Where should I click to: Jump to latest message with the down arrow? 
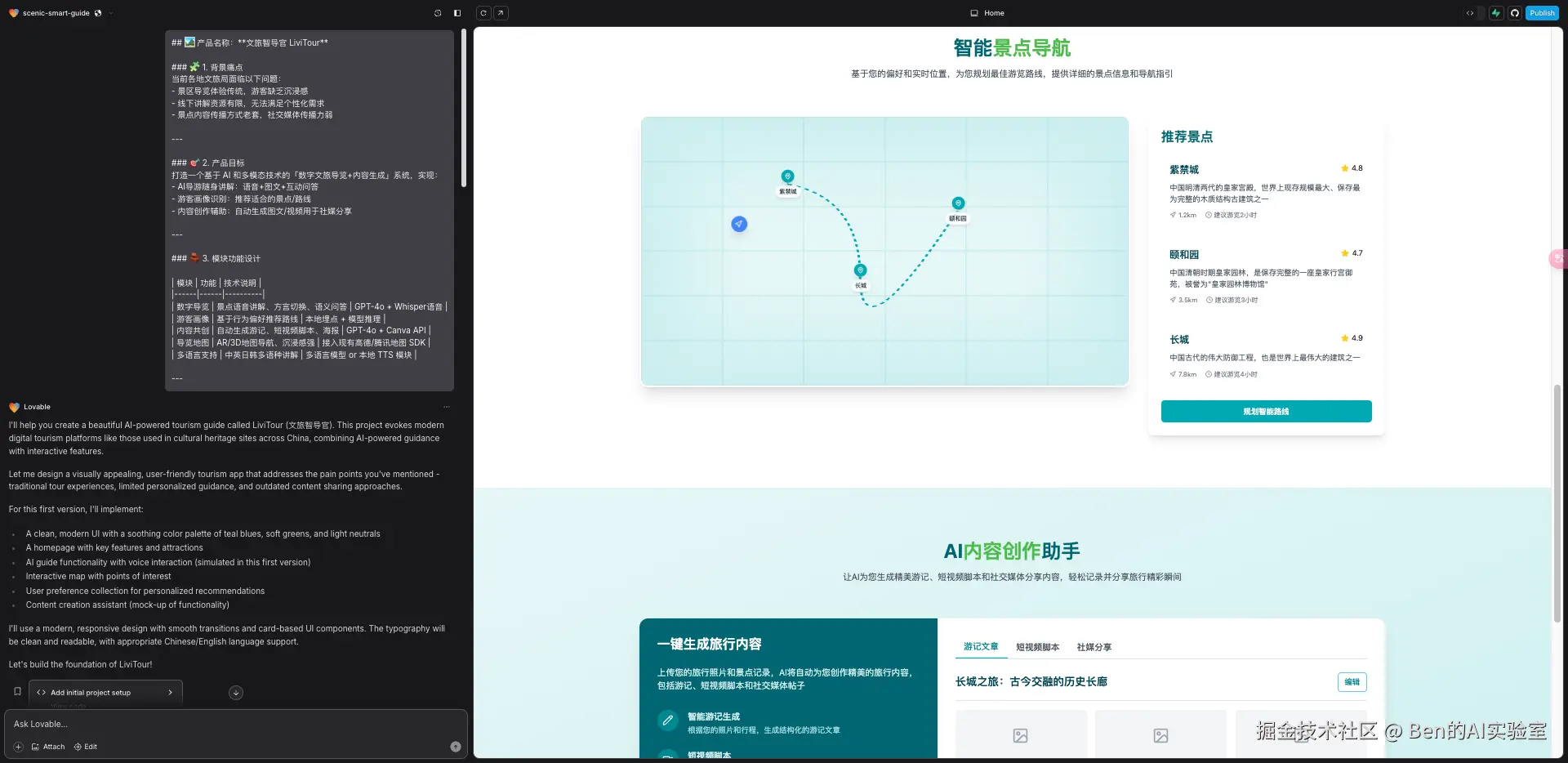pos(236,693)
